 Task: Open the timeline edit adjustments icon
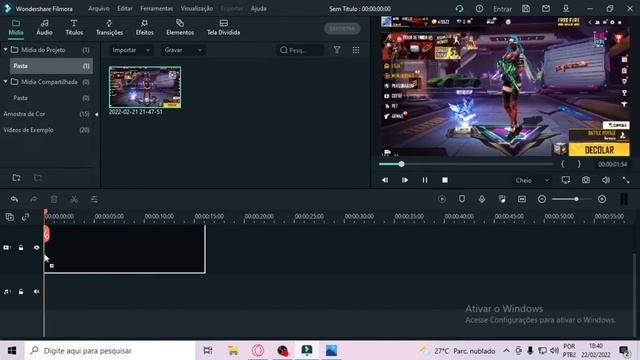click(x=94, y=199)
